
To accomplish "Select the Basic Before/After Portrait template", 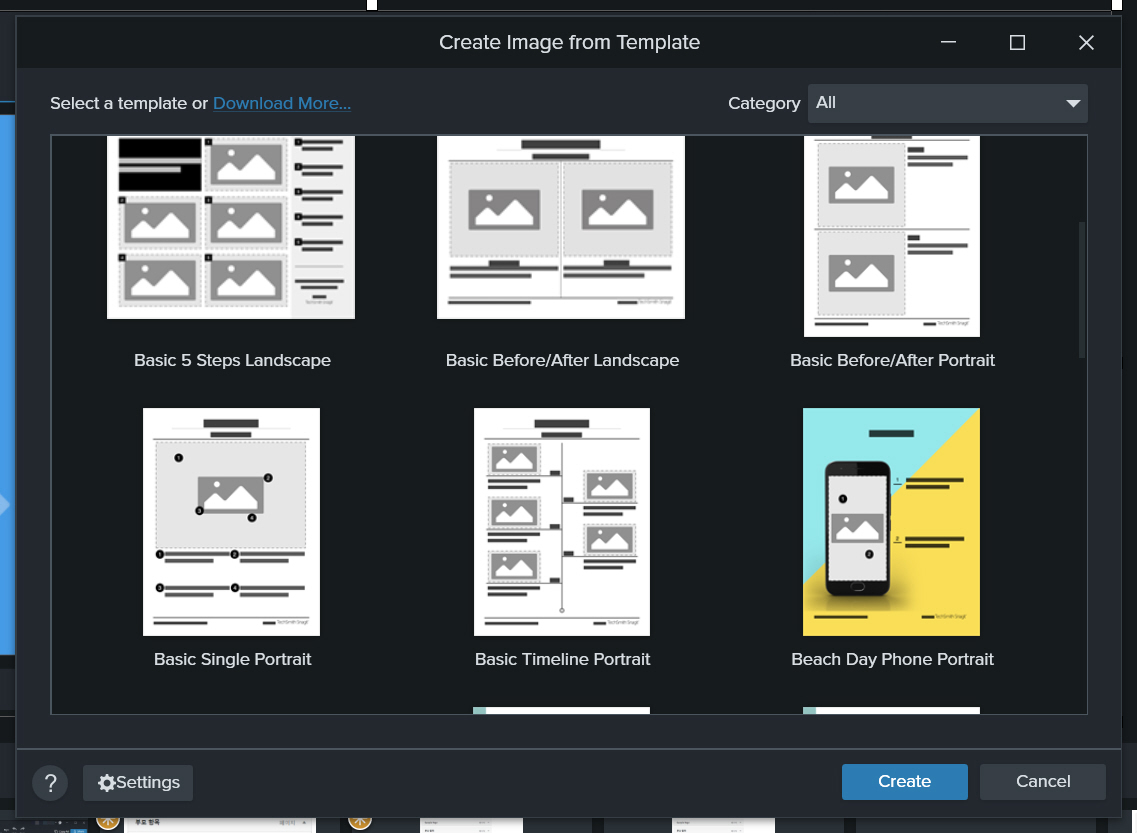I will click(x=891, y=236).
